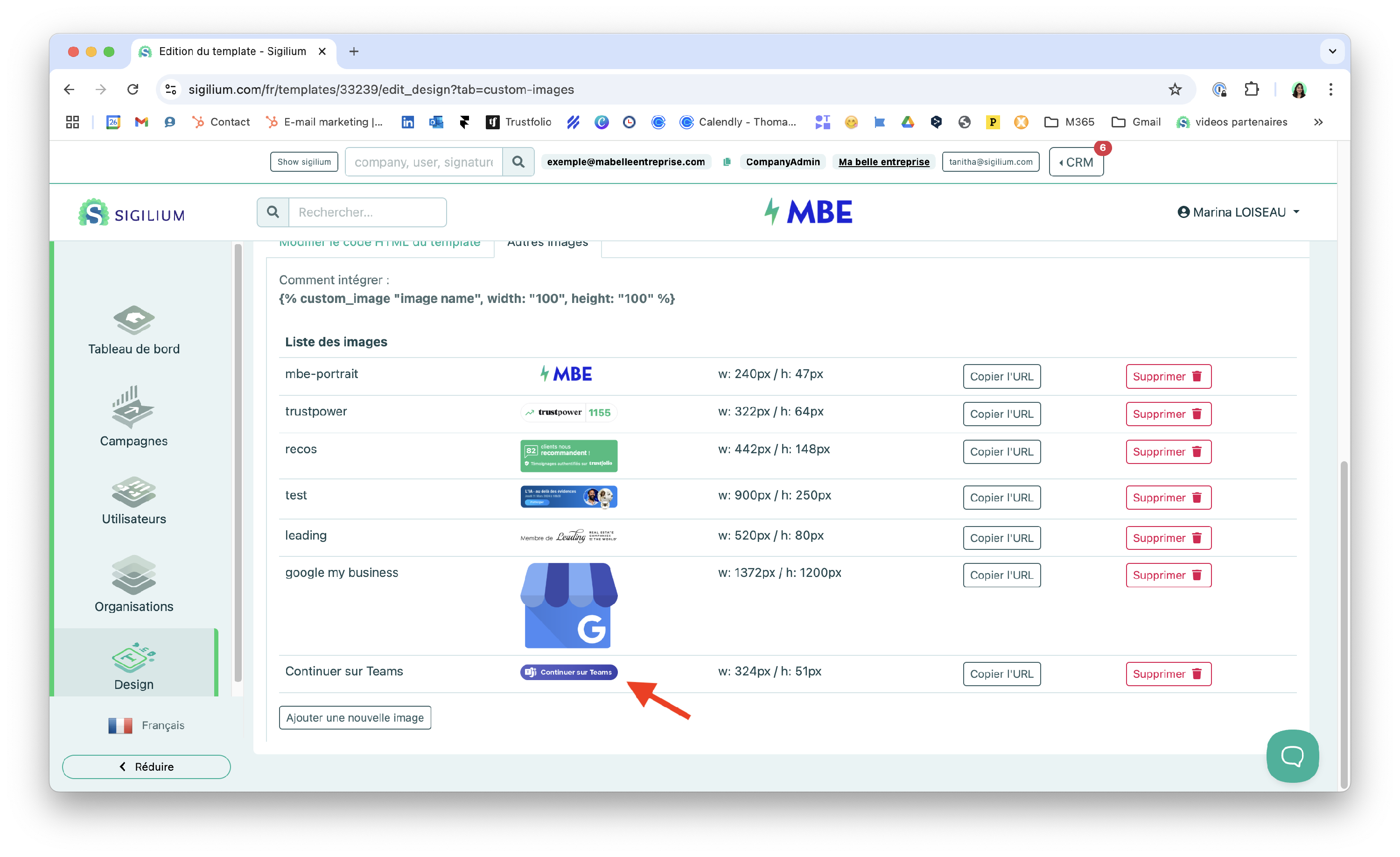Click Ajouter une nouvelle image
Image resolution: width=1400 pixels, height=857 pixels.
(x=355, y=717)
